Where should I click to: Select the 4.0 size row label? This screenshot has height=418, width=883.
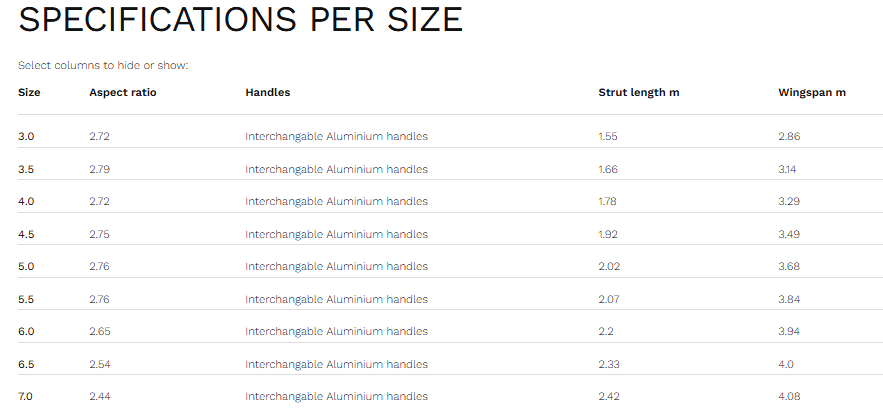(x=26, y=201)
